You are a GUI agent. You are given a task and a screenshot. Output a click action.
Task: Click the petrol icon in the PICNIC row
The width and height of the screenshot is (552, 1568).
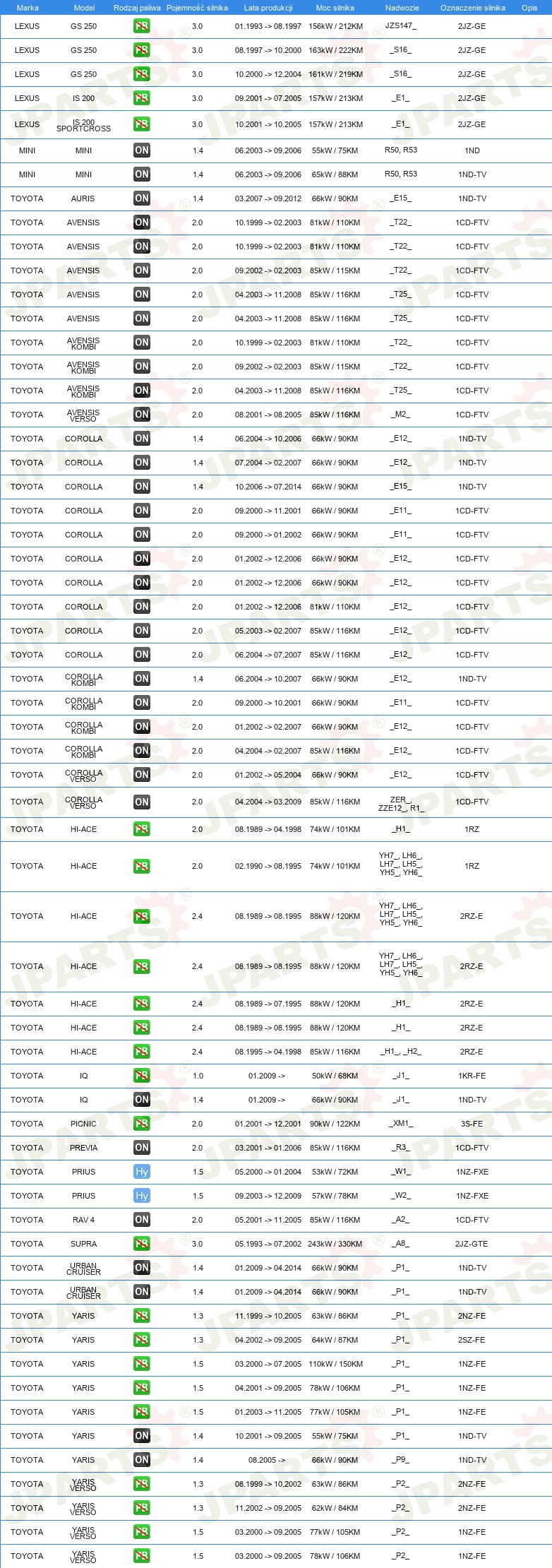[142, 1124]
